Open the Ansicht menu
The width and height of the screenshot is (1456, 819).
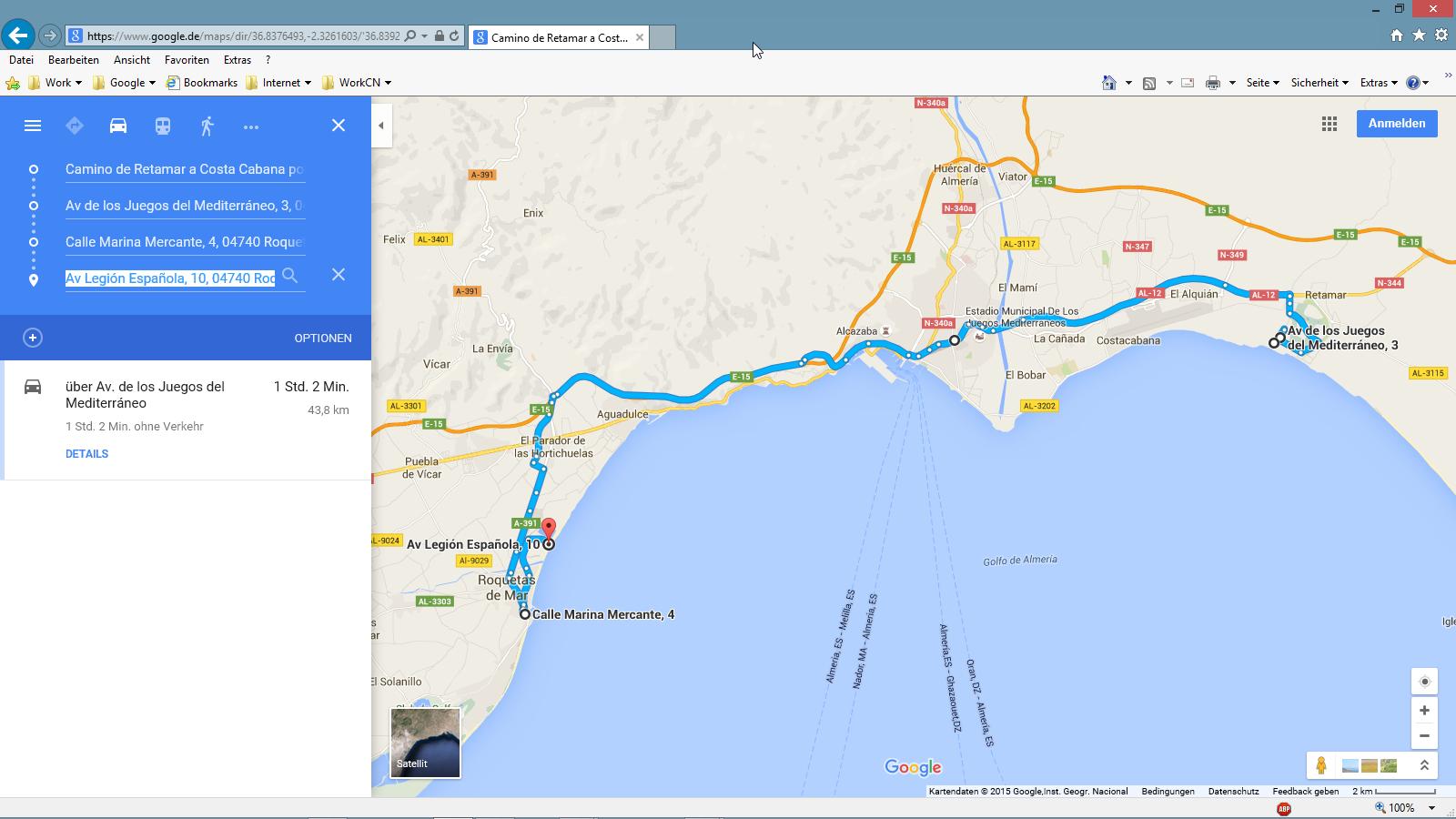tap(132, 60)
